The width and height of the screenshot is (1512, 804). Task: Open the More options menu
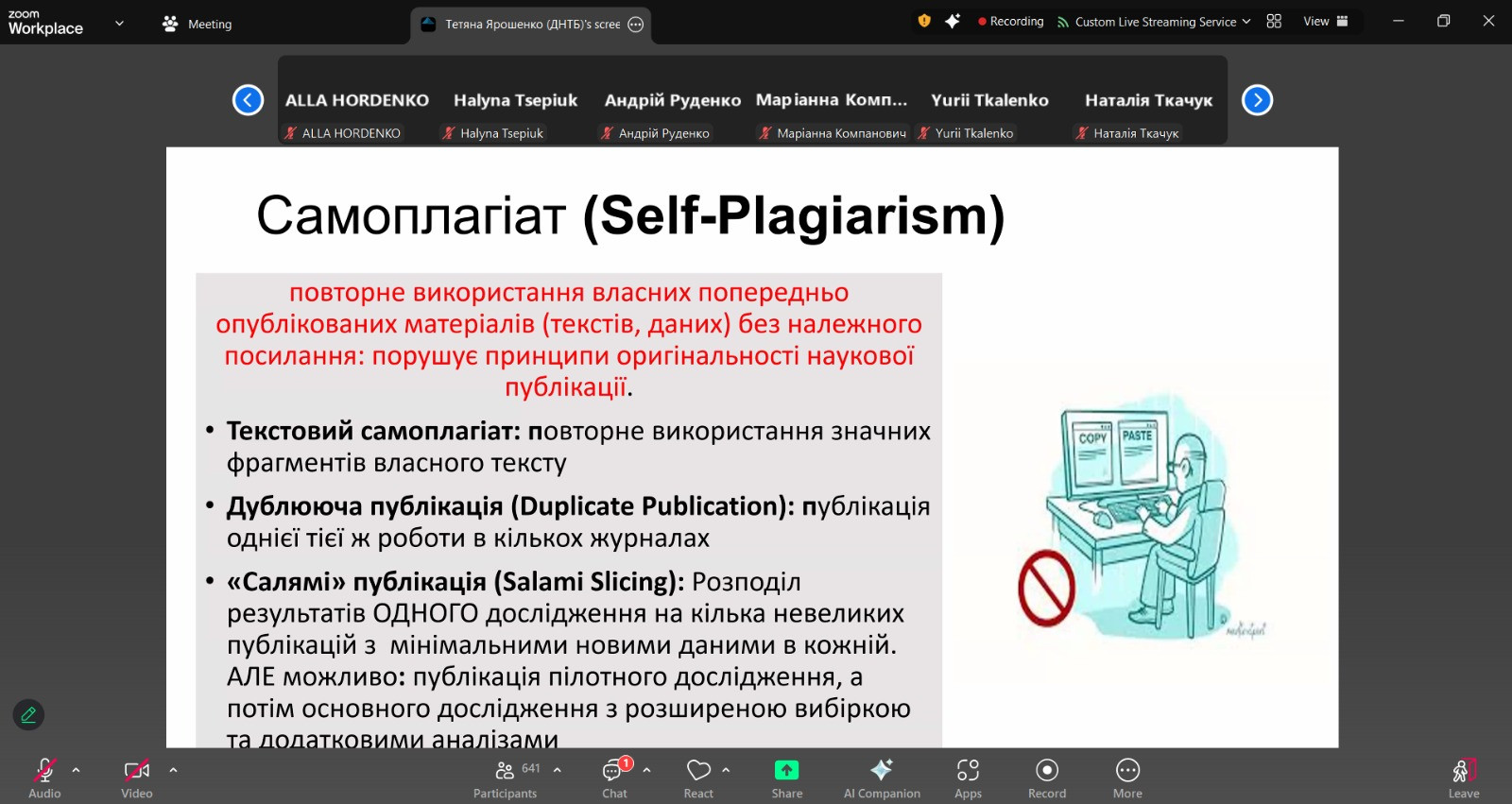[1127, 778]
